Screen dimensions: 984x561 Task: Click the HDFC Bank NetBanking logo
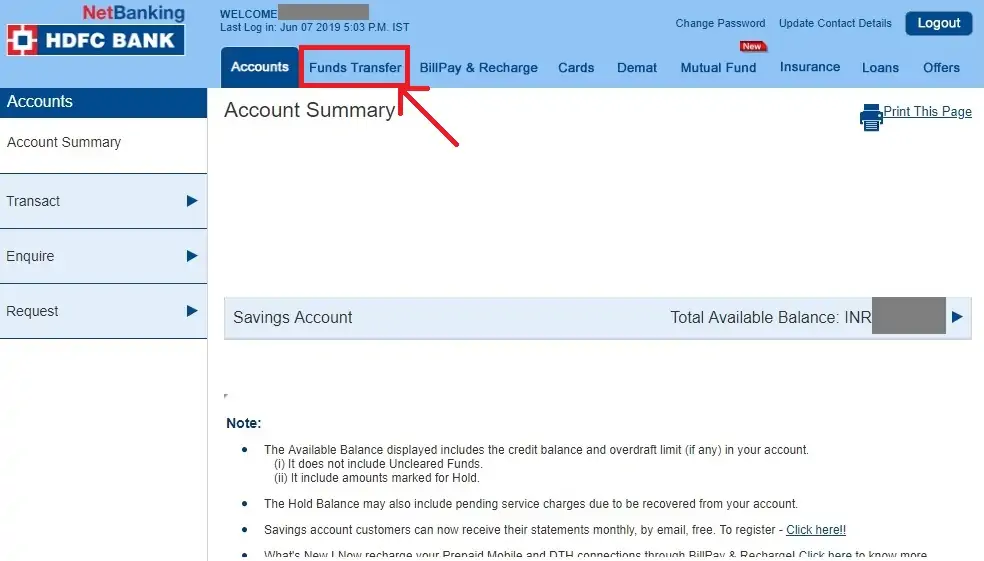pyautogui.click(x=96, y=30)
